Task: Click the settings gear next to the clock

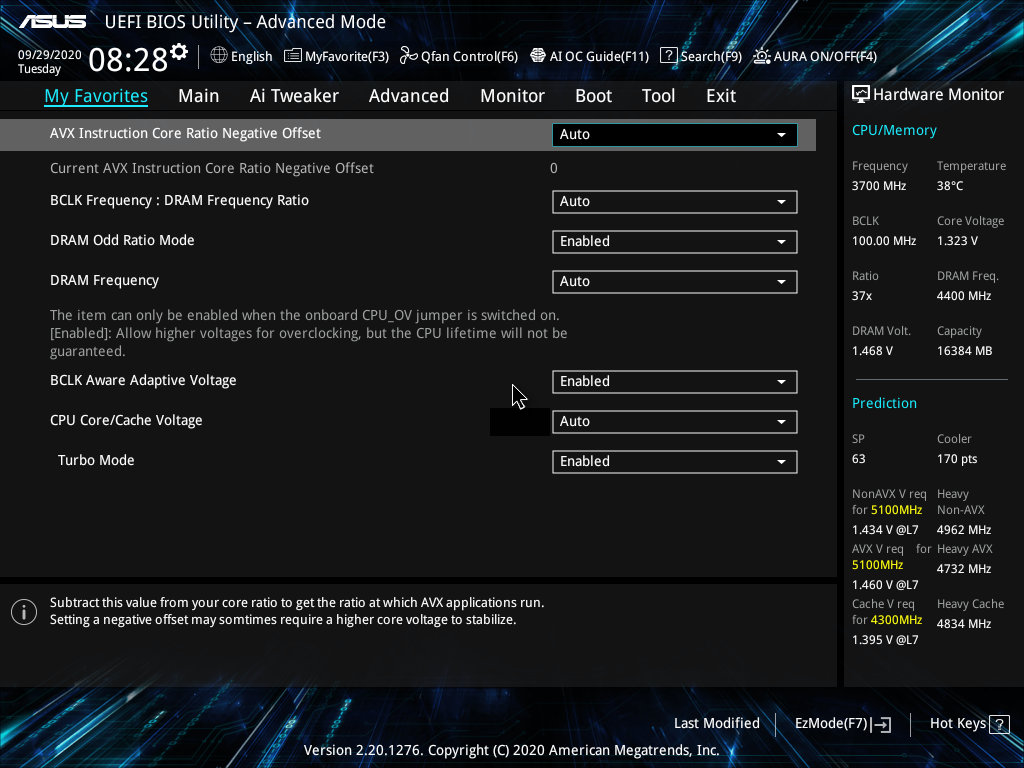Action: click(179, 52)
